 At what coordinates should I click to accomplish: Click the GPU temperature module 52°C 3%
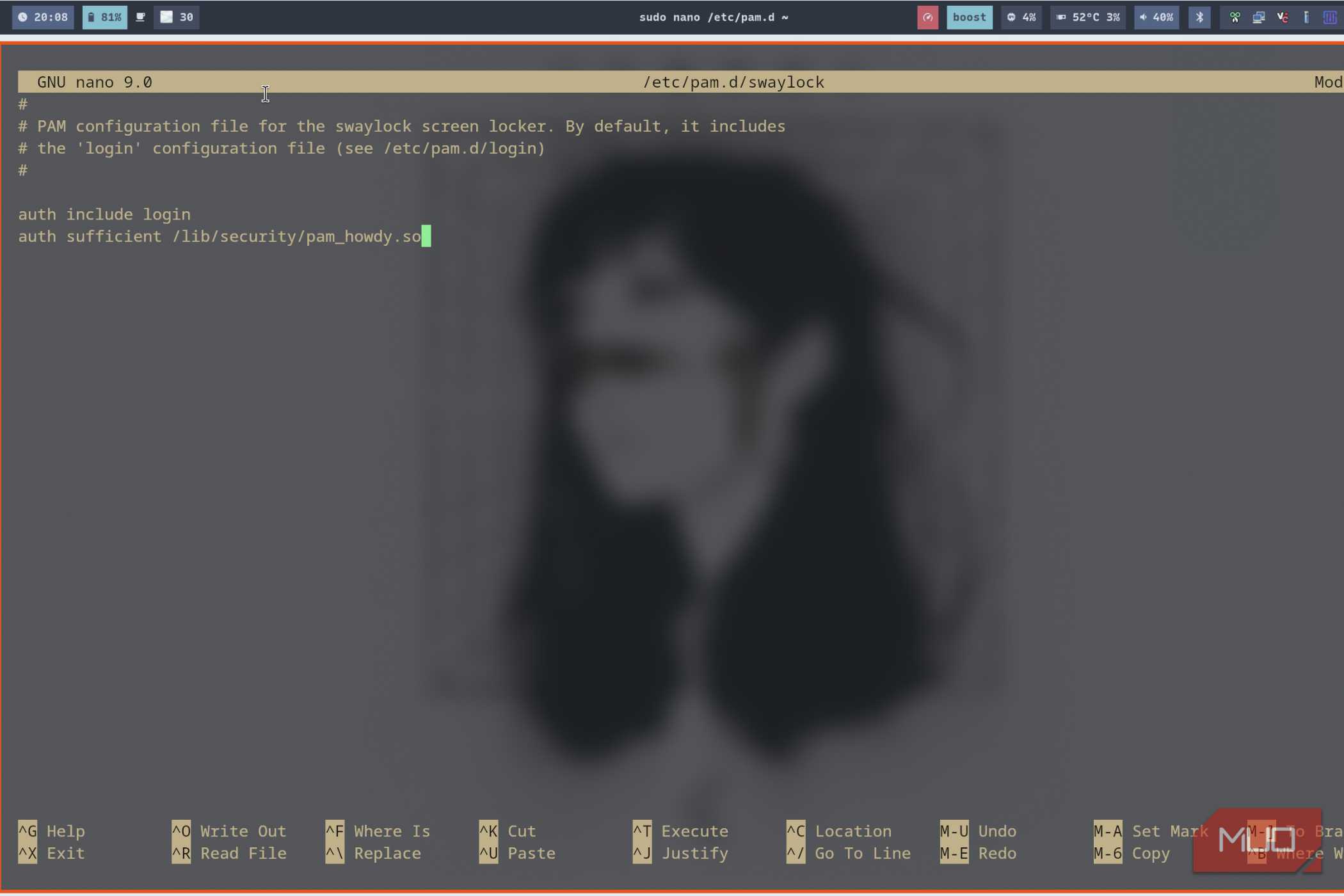pos(1087,17)
